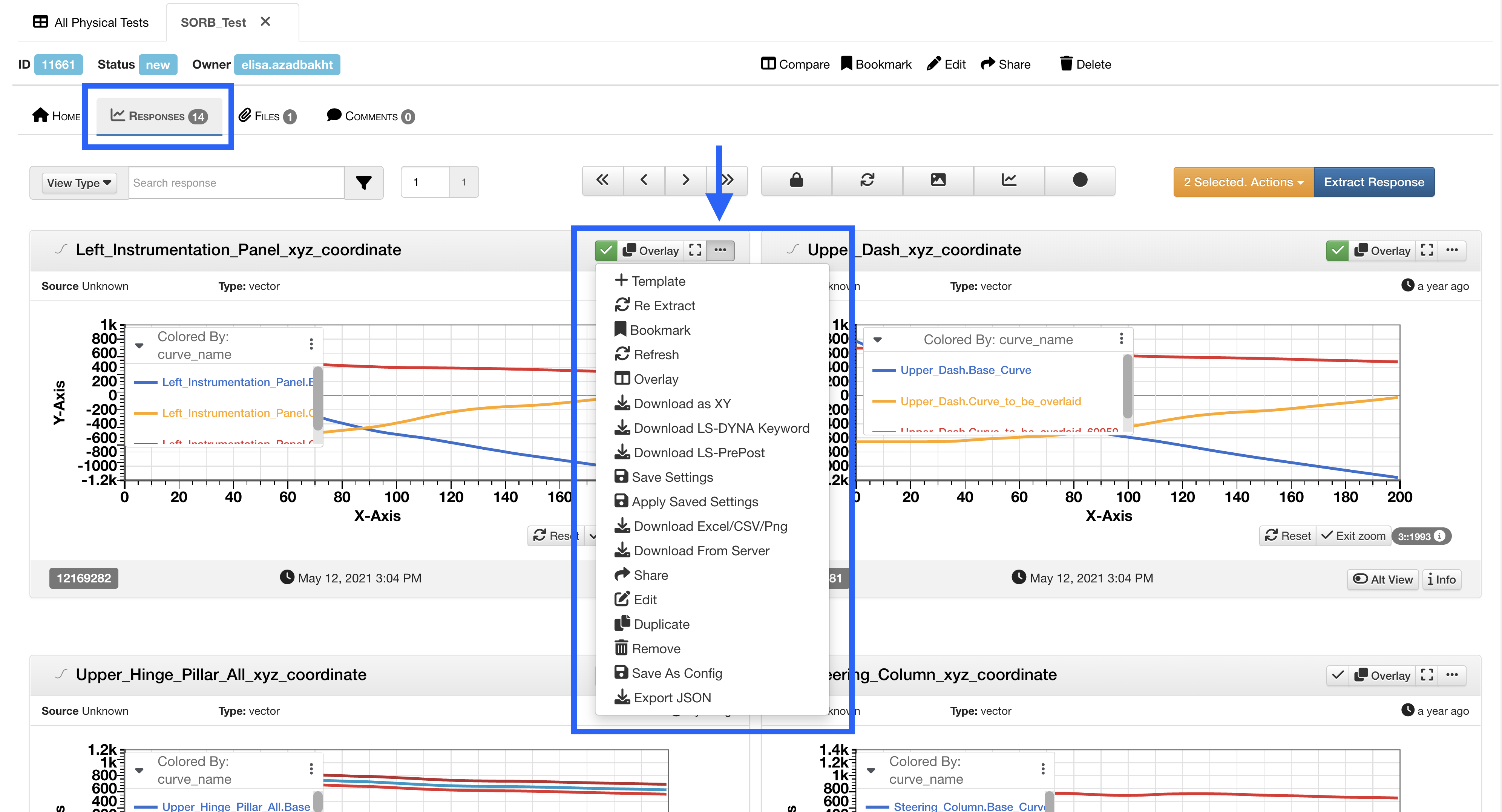
Task: Expand Left_Instrumentation_Panel chart to fullscreen
Action: coord(695,251)
